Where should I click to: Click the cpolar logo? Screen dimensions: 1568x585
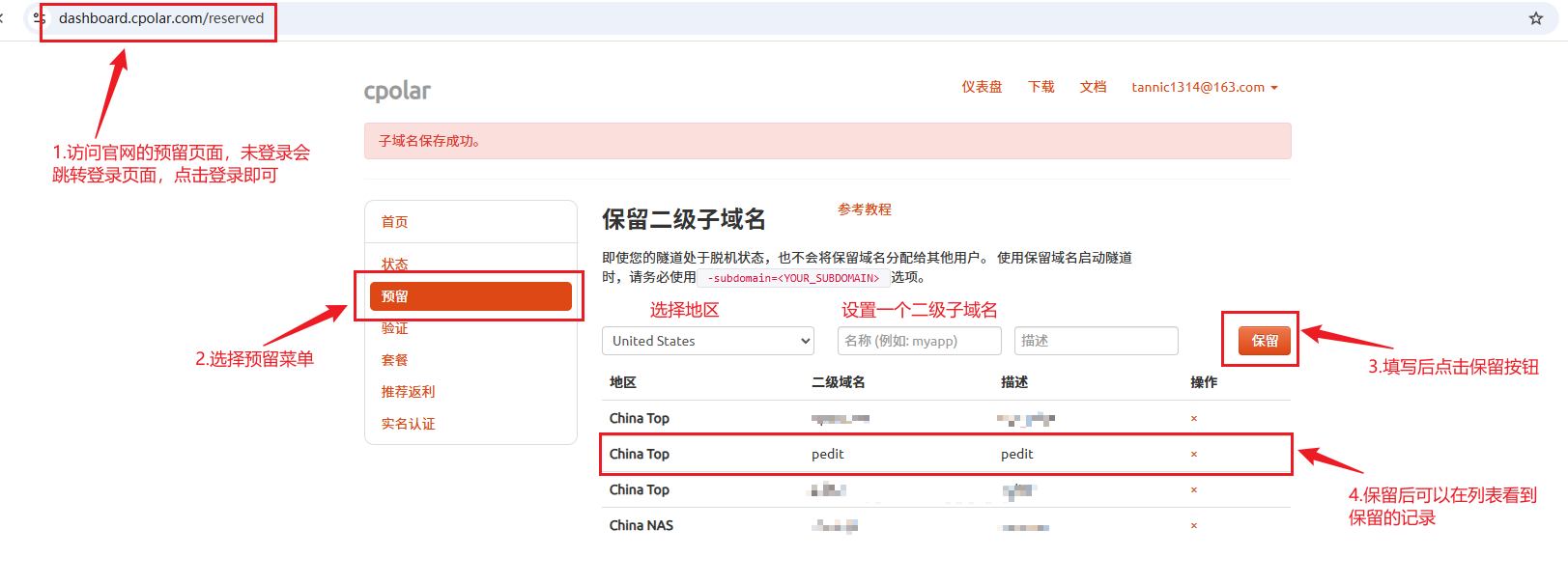pyautogui.click(x=397, y=91)
